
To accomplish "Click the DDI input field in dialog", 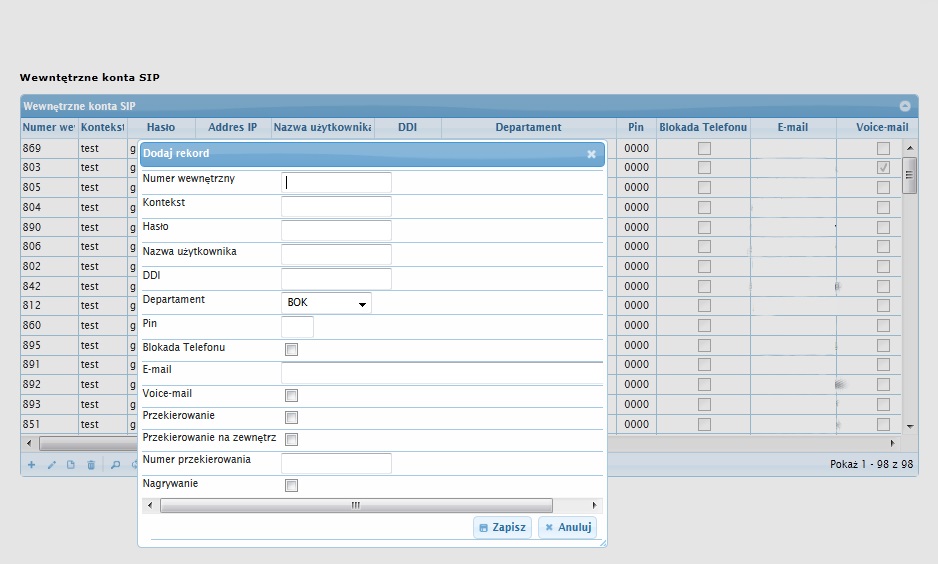I will pyautogui.click(x=336, y=279).
